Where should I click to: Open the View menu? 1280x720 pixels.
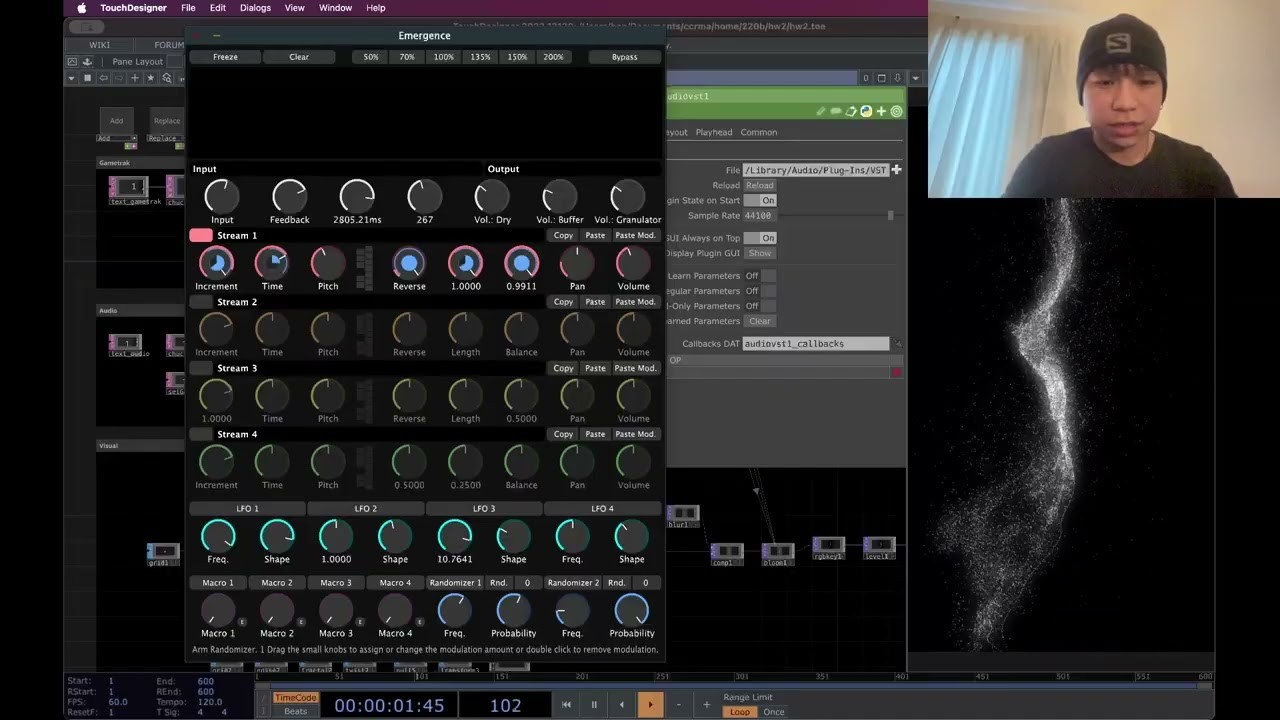click(294, 8)
